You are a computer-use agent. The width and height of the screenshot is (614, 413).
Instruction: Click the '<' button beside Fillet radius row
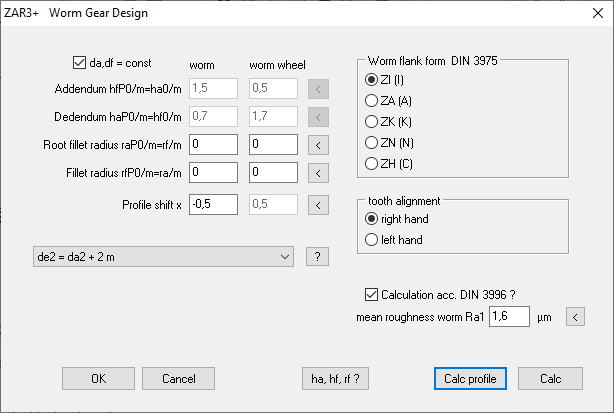click(x=317, y=174)
